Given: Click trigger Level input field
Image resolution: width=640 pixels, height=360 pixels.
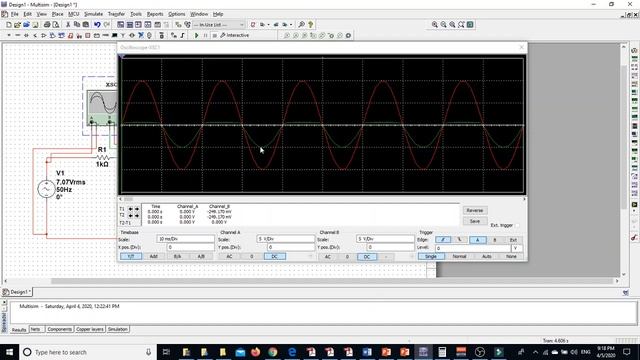Looking at the screenshot, I should click(x=473, y=248).
